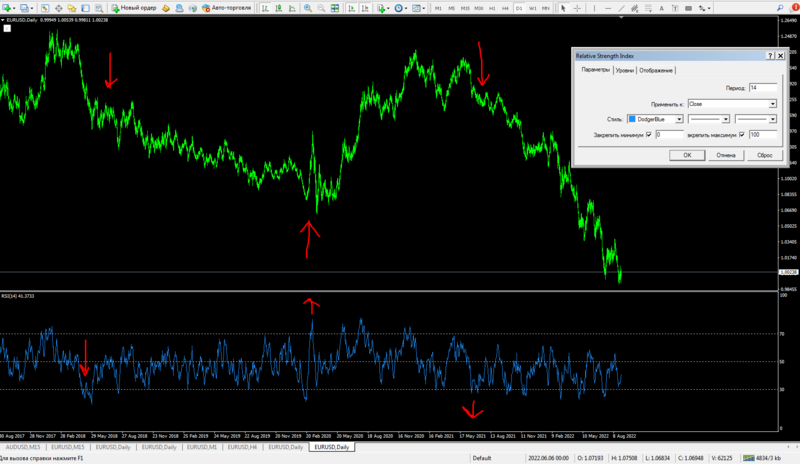Expand the 'Применить к' Close dropdown
The image size is (800, 464).
[x=732, y=104]
